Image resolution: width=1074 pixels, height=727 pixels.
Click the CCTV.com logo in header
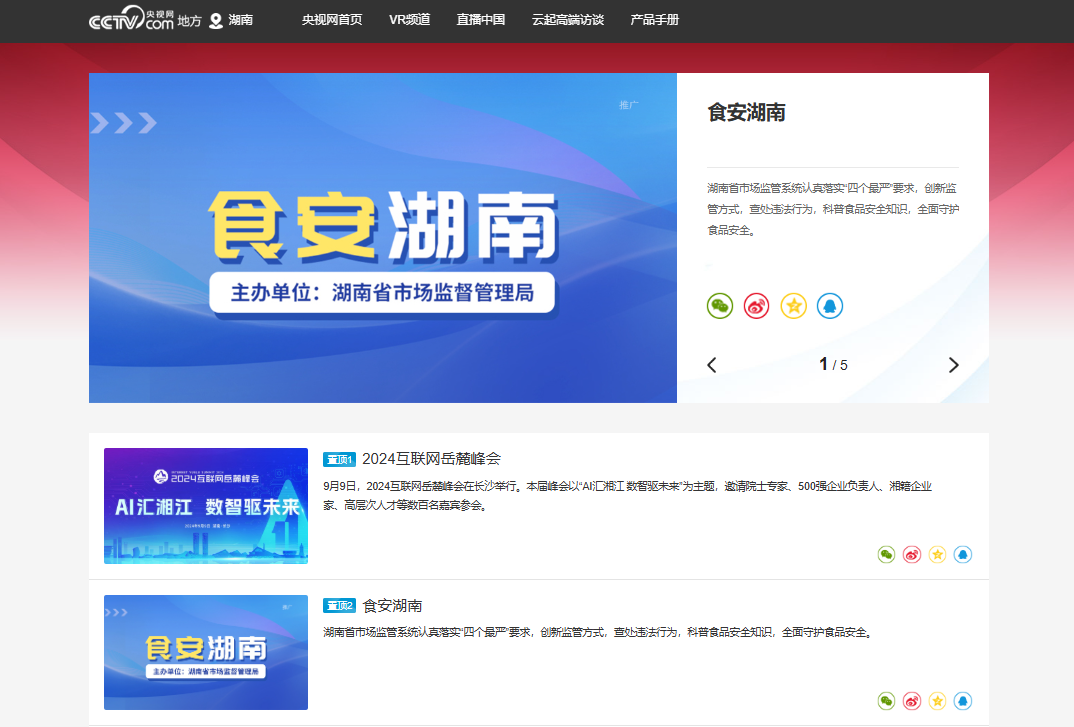[131, 20]
